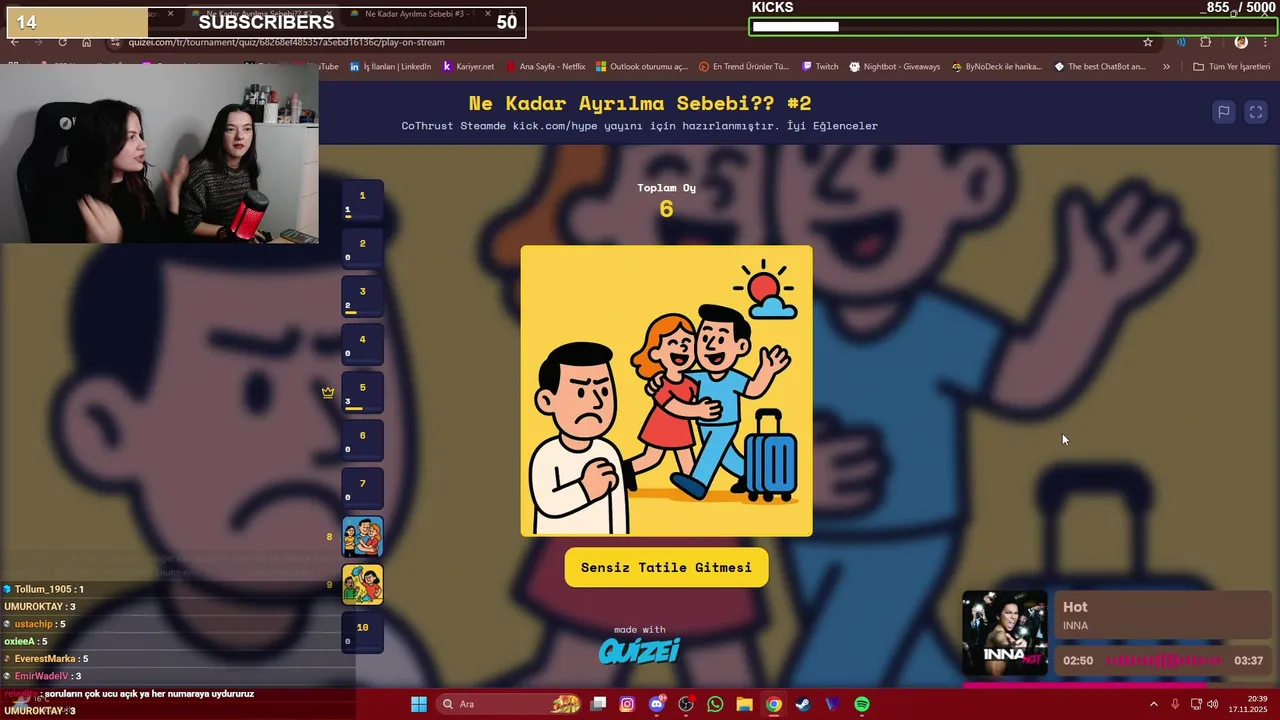This screenshot has width=1280, height=720.
Task: Open Steam from the taskbar
Action: click(803, 704)
